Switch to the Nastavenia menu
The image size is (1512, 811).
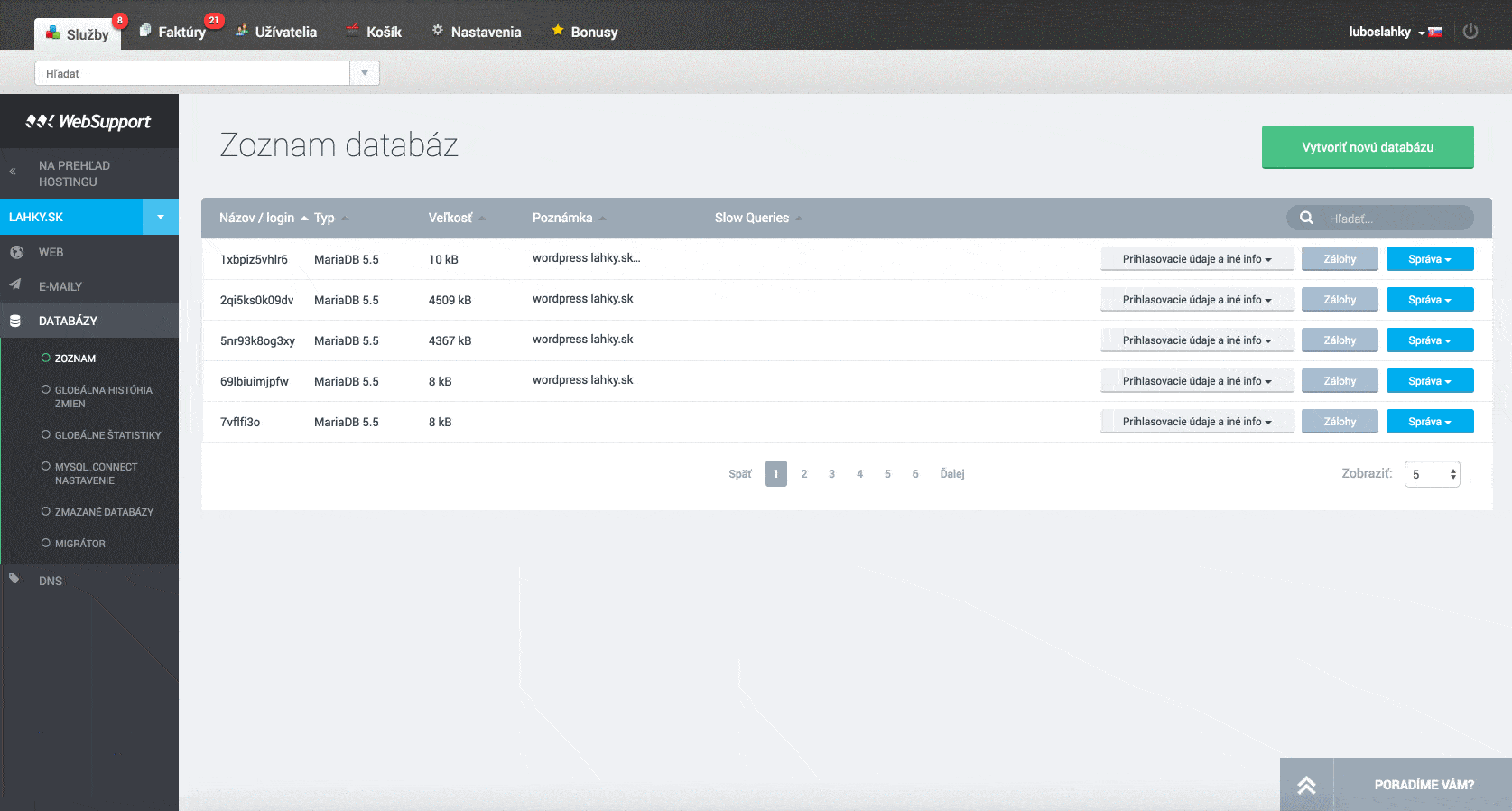click(485, 32)
